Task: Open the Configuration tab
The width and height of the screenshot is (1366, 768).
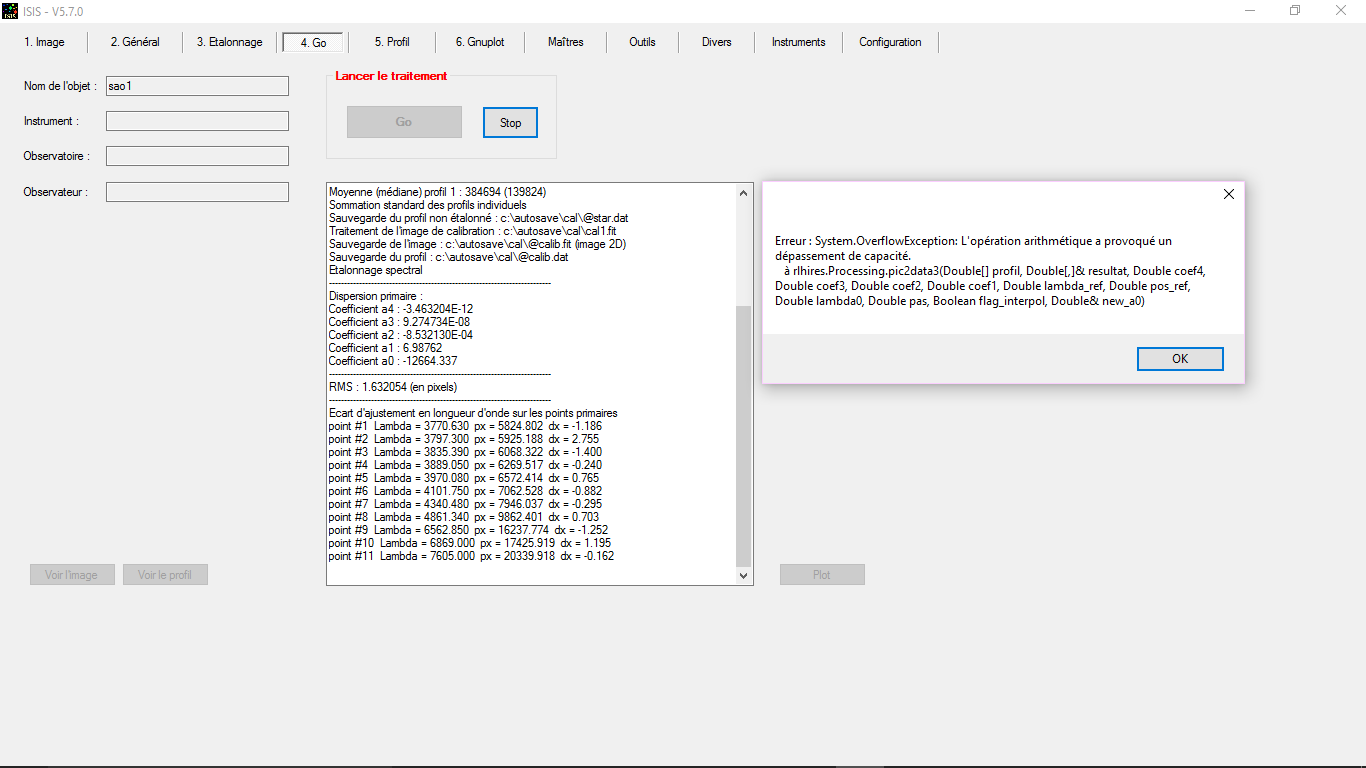Action: coord(890,42)
